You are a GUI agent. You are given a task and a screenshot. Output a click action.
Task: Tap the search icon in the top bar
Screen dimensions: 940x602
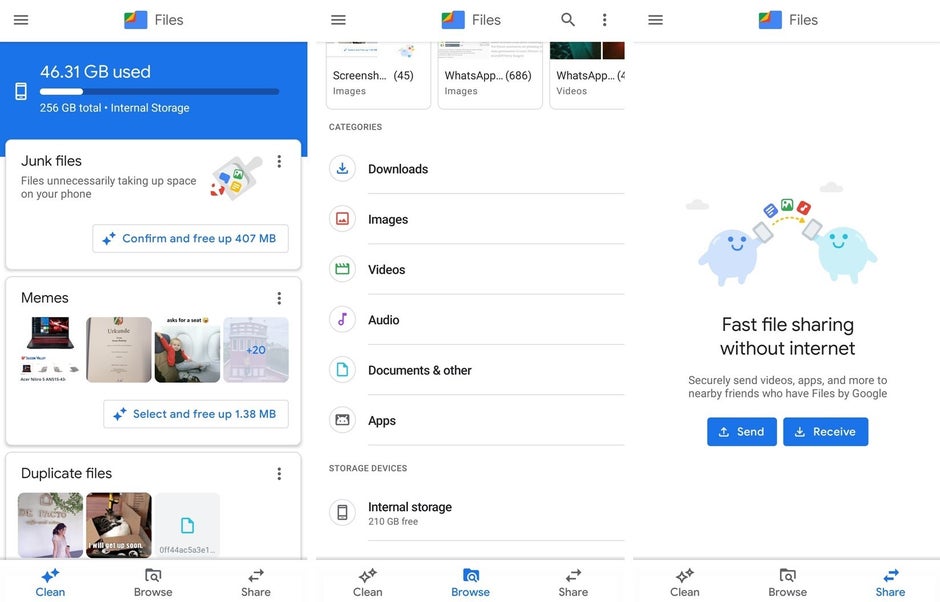pyautogui.click(x=566, y=19)
